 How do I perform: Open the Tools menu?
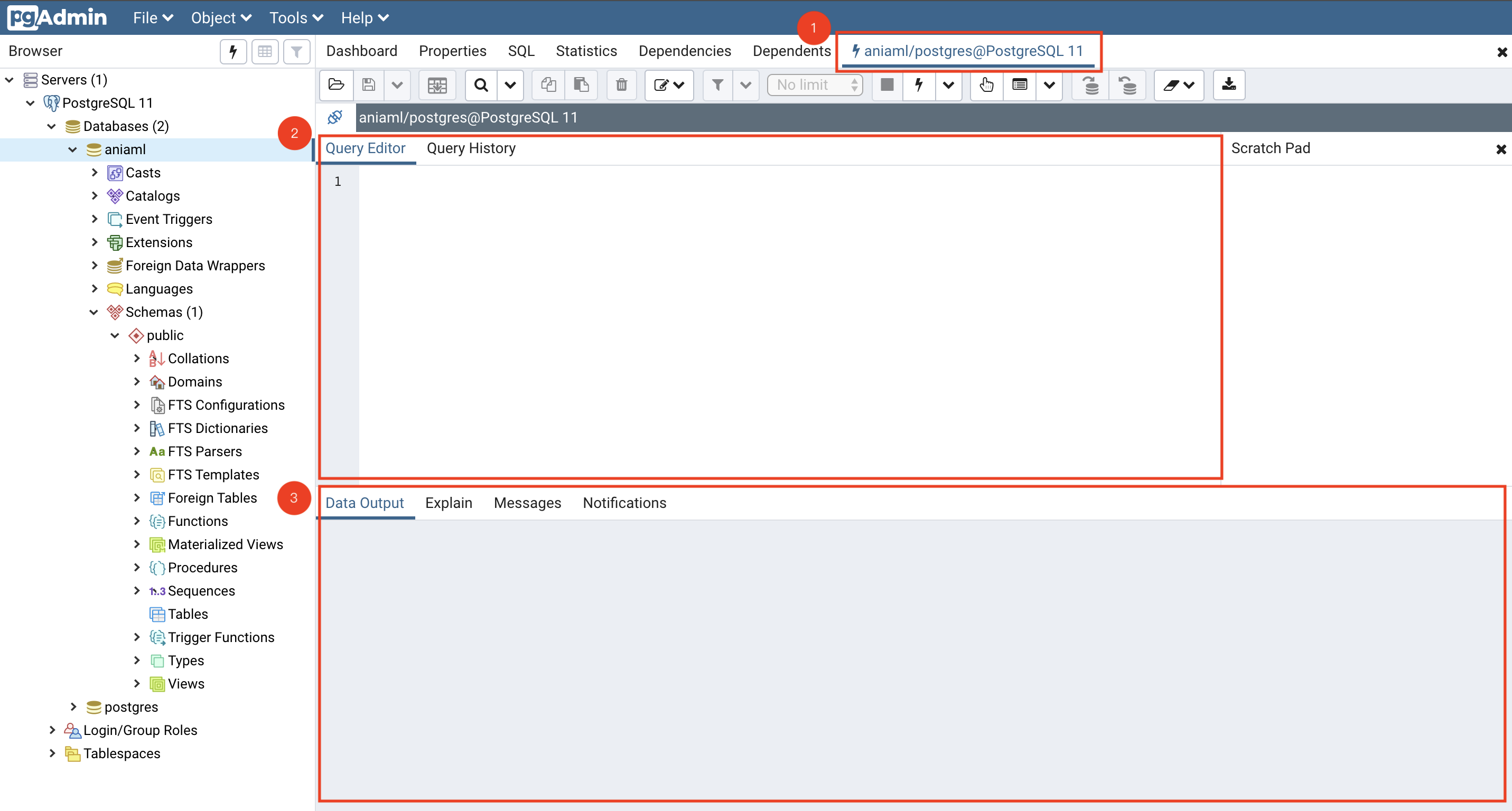coord(296,17)
